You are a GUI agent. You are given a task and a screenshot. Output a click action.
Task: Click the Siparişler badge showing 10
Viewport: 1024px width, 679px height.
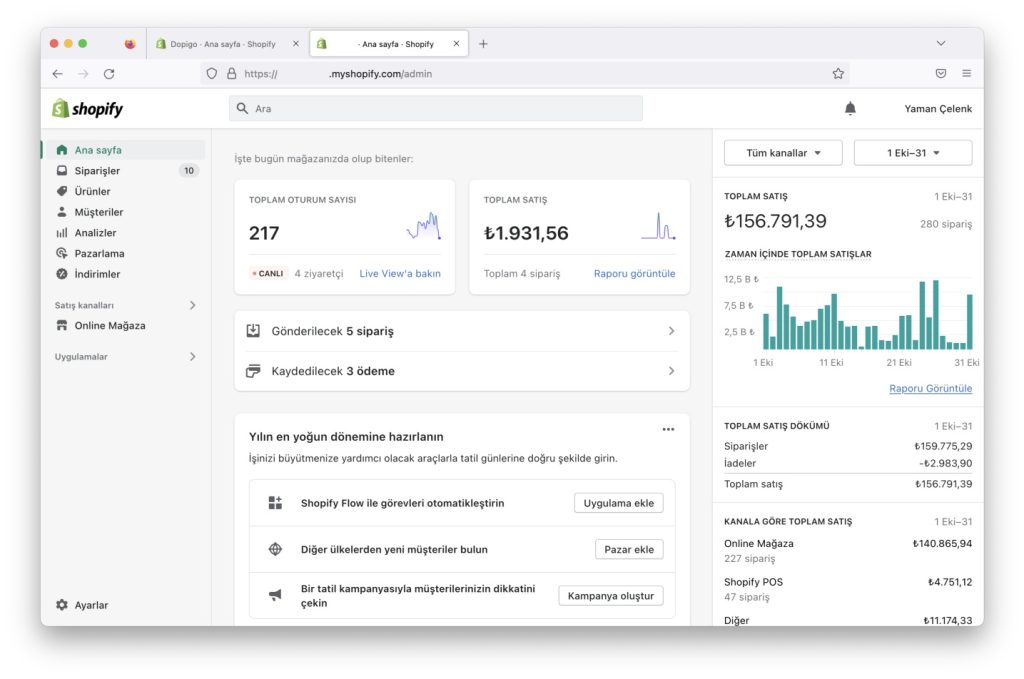click(189, 170)
